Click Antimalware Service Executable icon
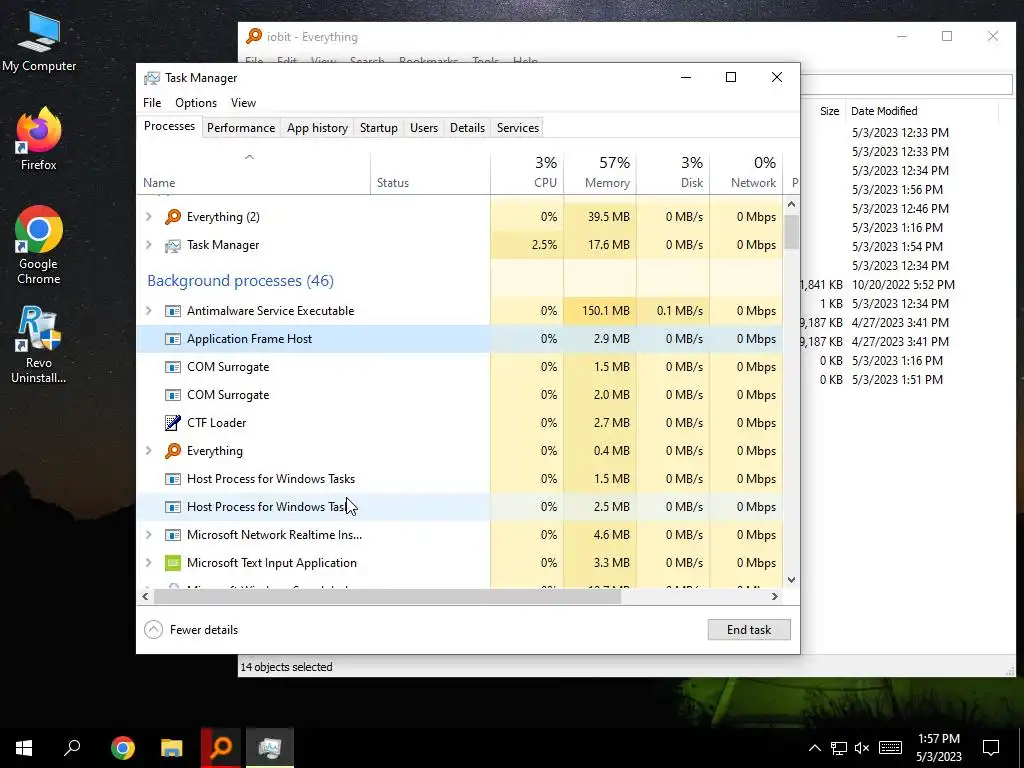 172,312
